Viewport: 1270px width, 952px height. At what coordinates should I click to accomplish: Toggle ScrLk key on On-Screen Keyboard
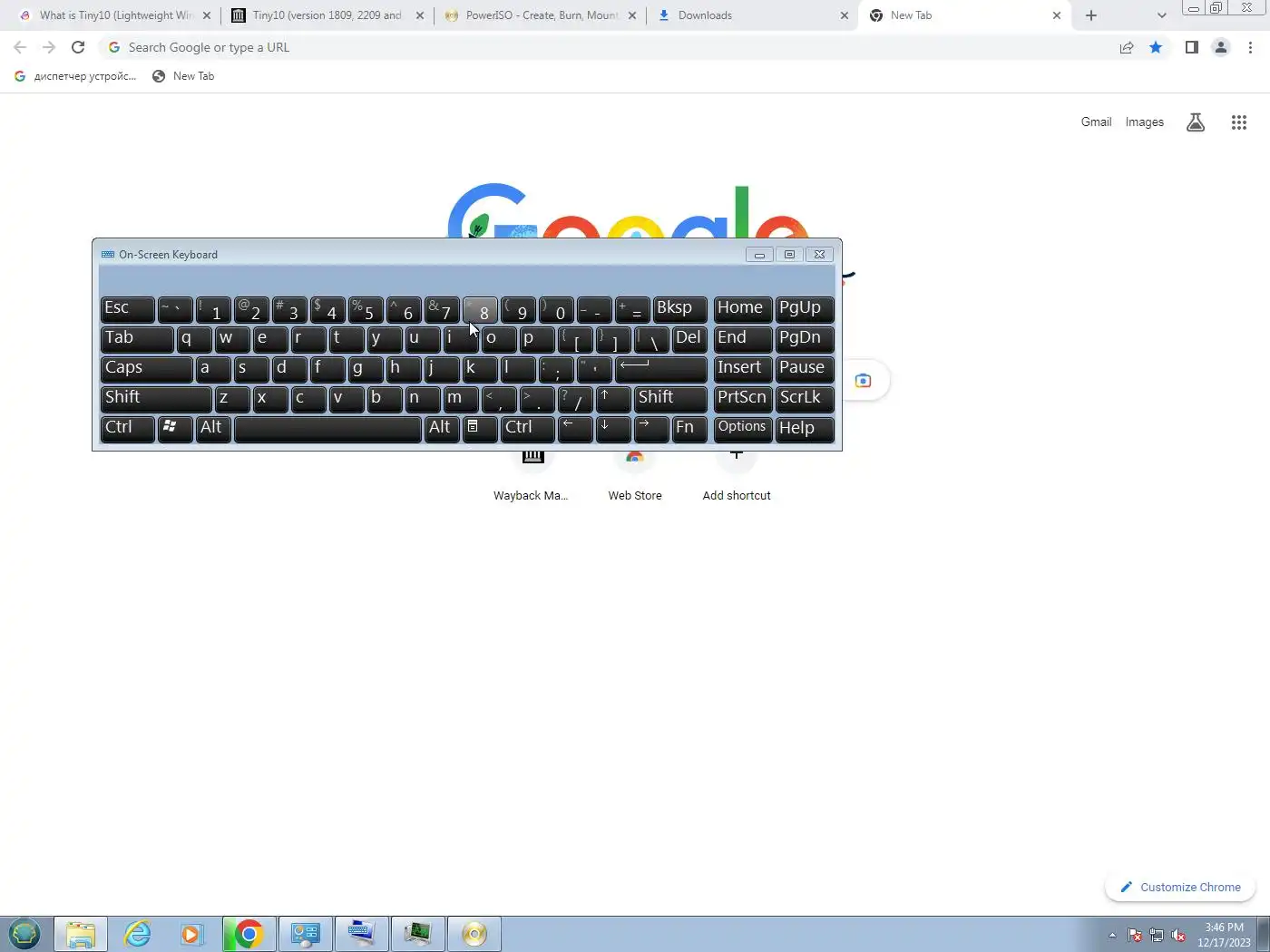point(805,399)
